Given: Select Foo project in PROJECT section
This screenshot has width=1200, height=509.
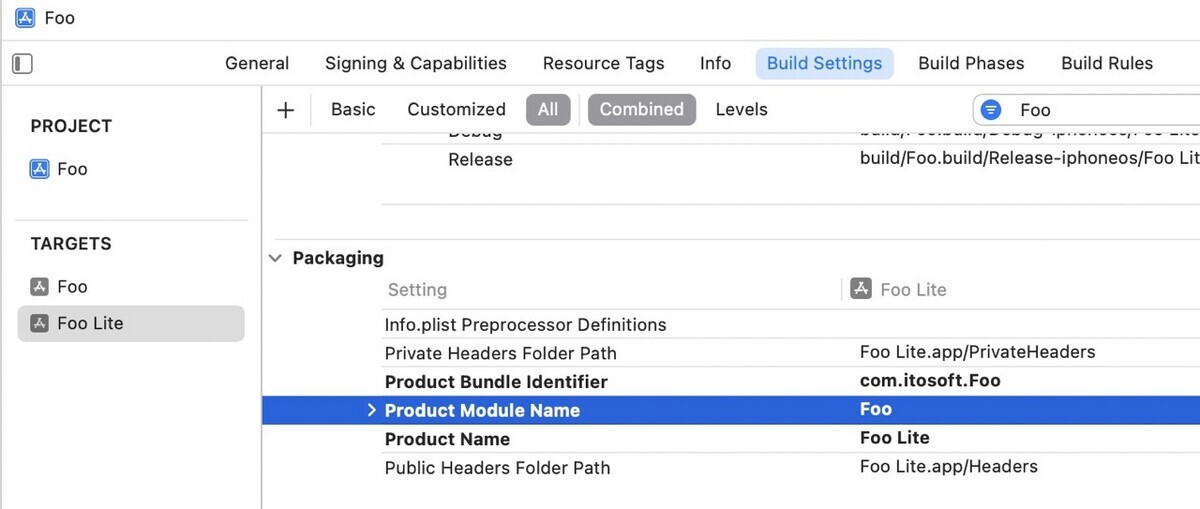Looking at the screenshot, I should pos(59,169).
